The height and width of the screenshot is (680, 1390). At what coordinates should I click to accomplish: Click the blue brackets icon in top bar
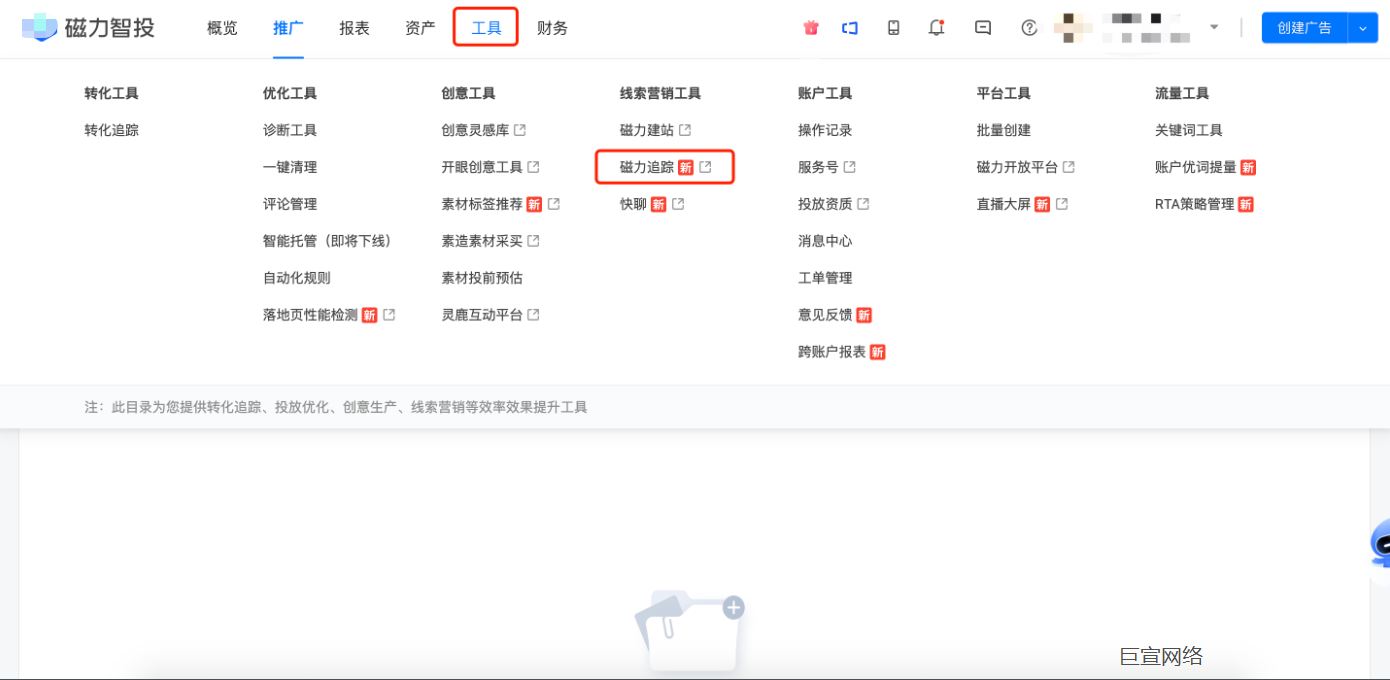click(x=851, y=28)
